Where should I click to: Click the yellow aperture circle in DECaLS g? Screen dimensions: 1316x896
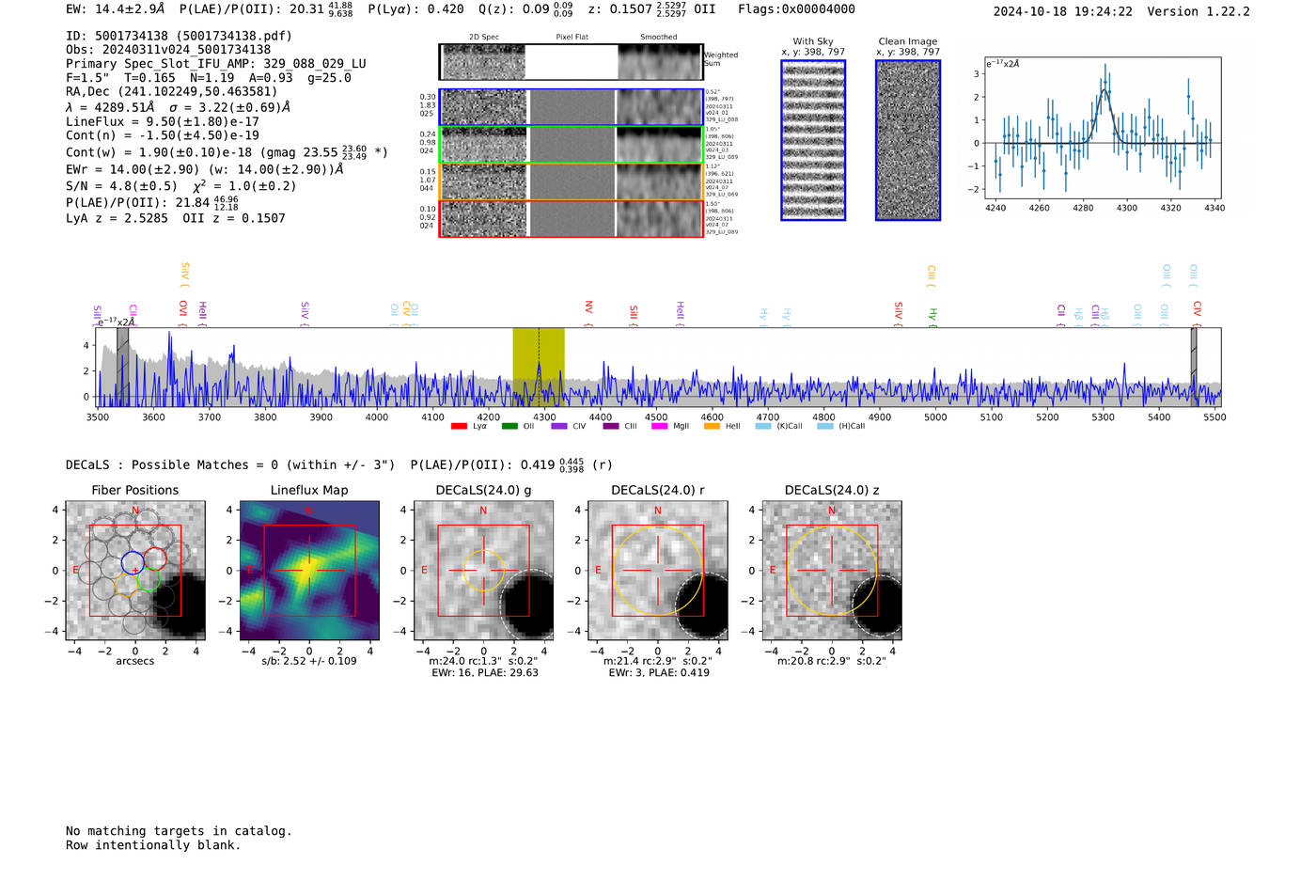(x=484, y=571)
